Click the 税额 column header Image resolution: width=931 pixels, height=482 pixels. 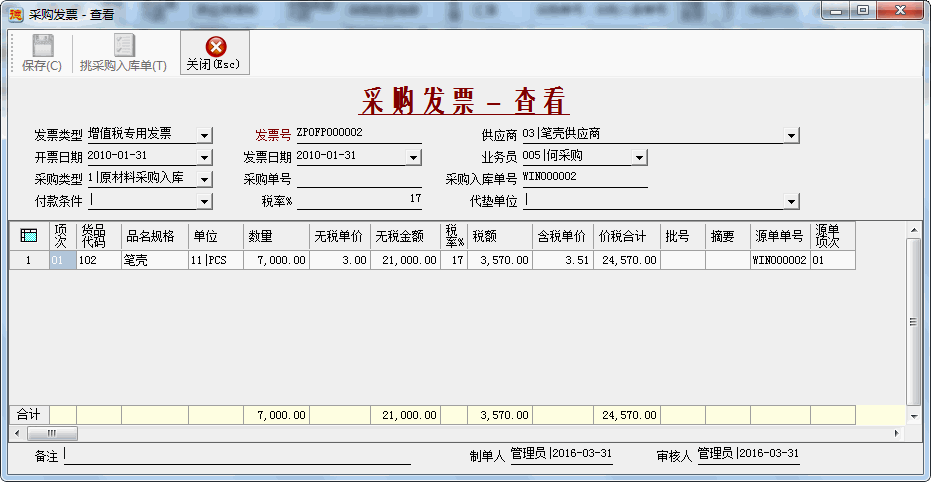tap(500, 236)
